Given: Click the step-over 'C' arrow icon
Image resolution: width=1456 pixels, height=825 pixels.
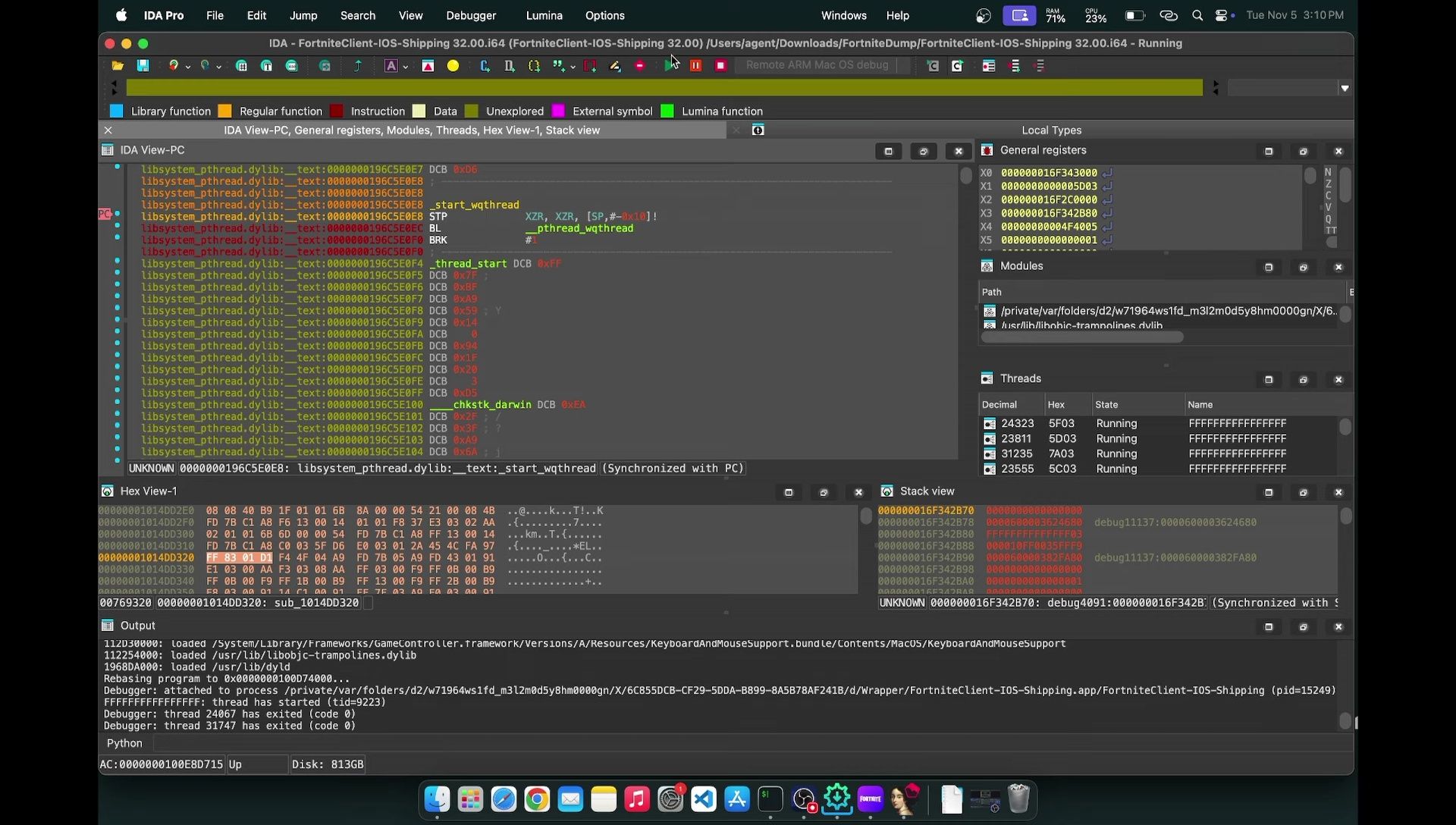Looking at the screenshot, I should (x=957, y=66).
